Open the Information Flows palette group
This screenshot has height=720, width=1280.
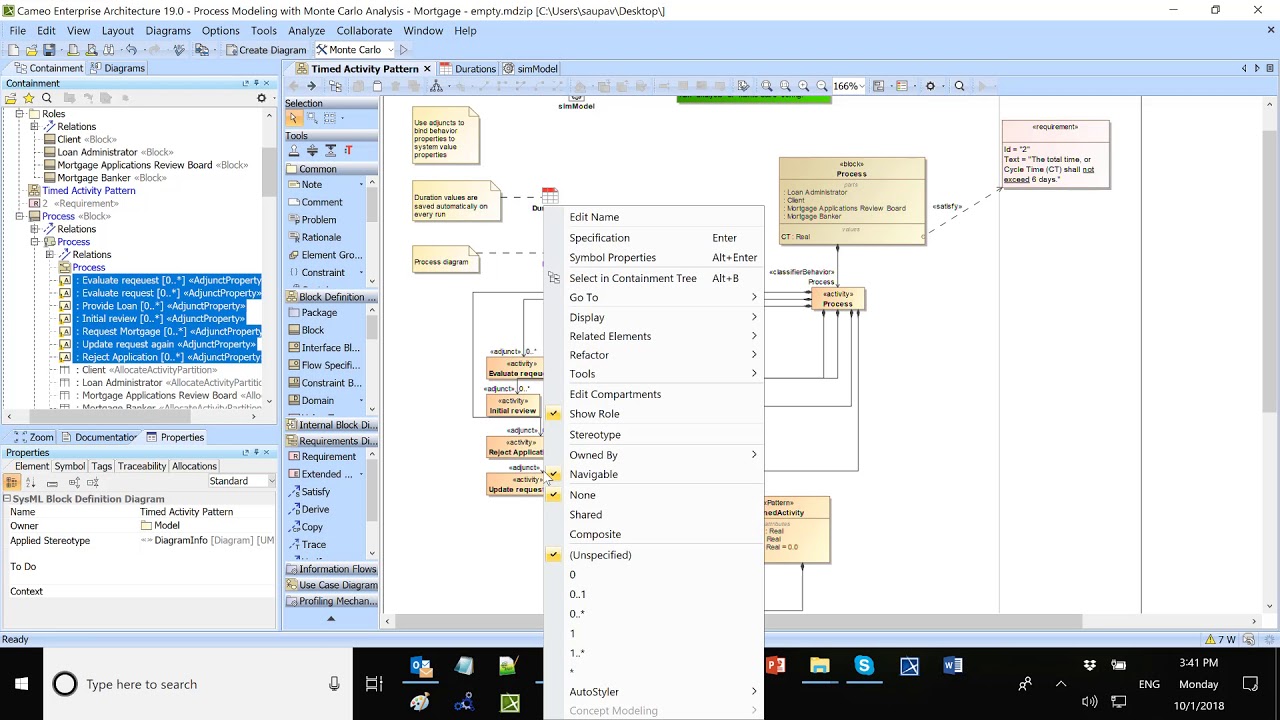pyautogui.click(x=331, y=569)
